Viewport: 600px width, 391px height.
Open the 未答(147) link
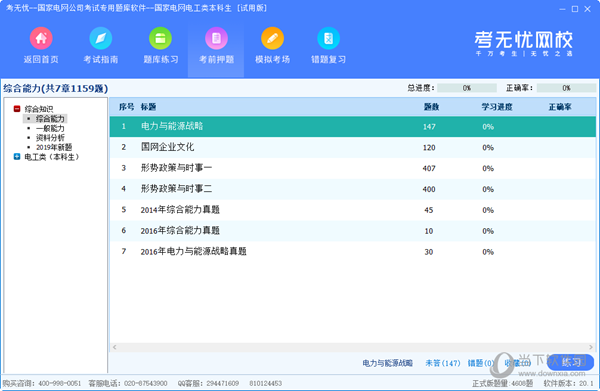click(x=443, y=363)
